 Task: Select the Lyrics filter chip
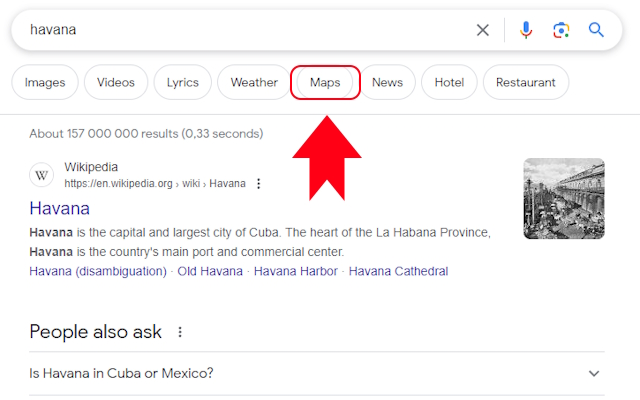point(182,82)
